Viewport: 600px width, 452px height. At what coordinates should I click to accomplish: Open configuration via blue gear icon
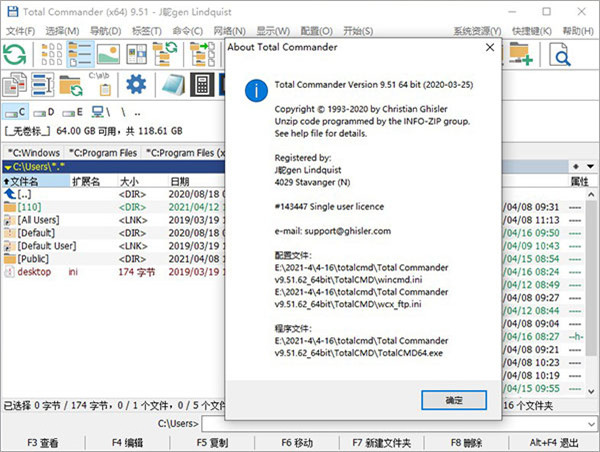(x=136, y=84)
